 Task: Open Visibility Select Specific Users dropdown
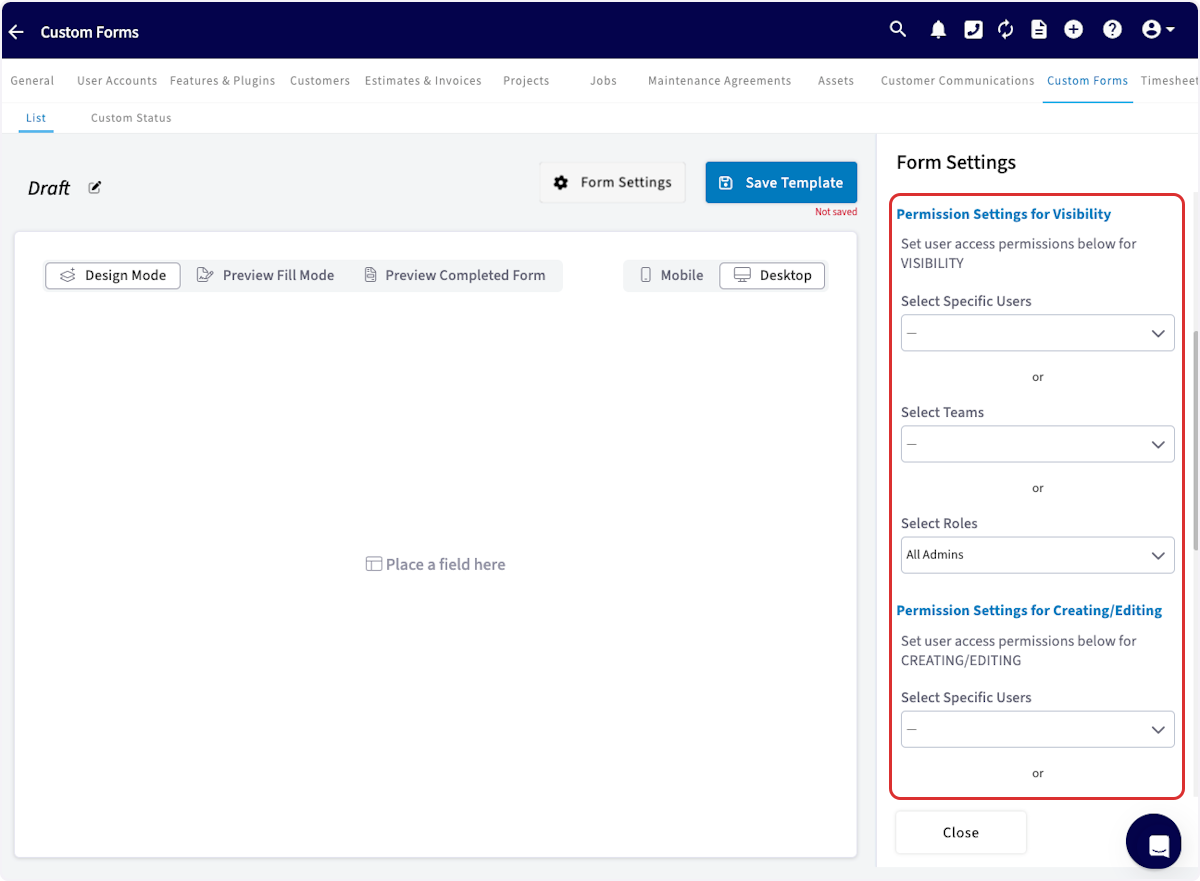point(1038,333)
